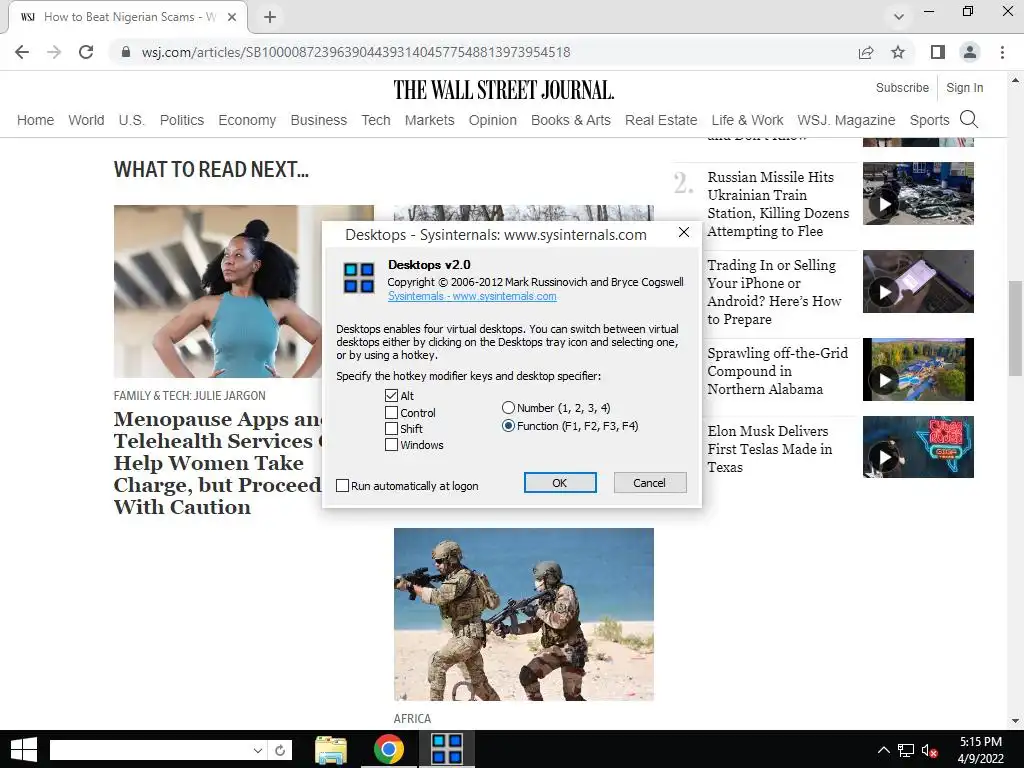Open the Opinion section
The image size is (1024, 768).
point(492,120)
